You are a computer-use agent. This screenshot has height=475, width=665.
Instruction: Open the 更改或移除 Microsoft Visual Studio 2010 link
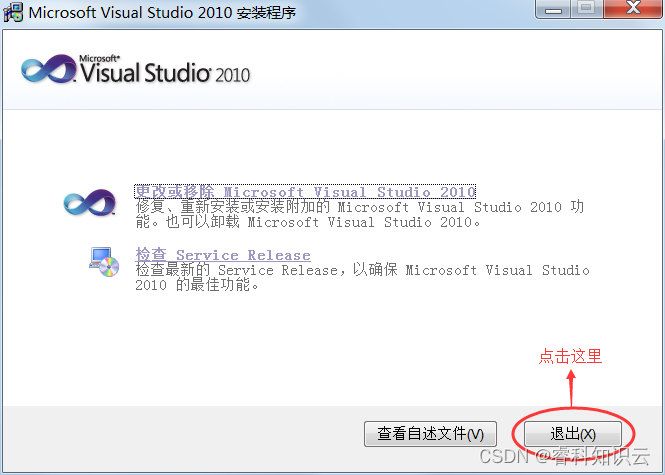305,192
